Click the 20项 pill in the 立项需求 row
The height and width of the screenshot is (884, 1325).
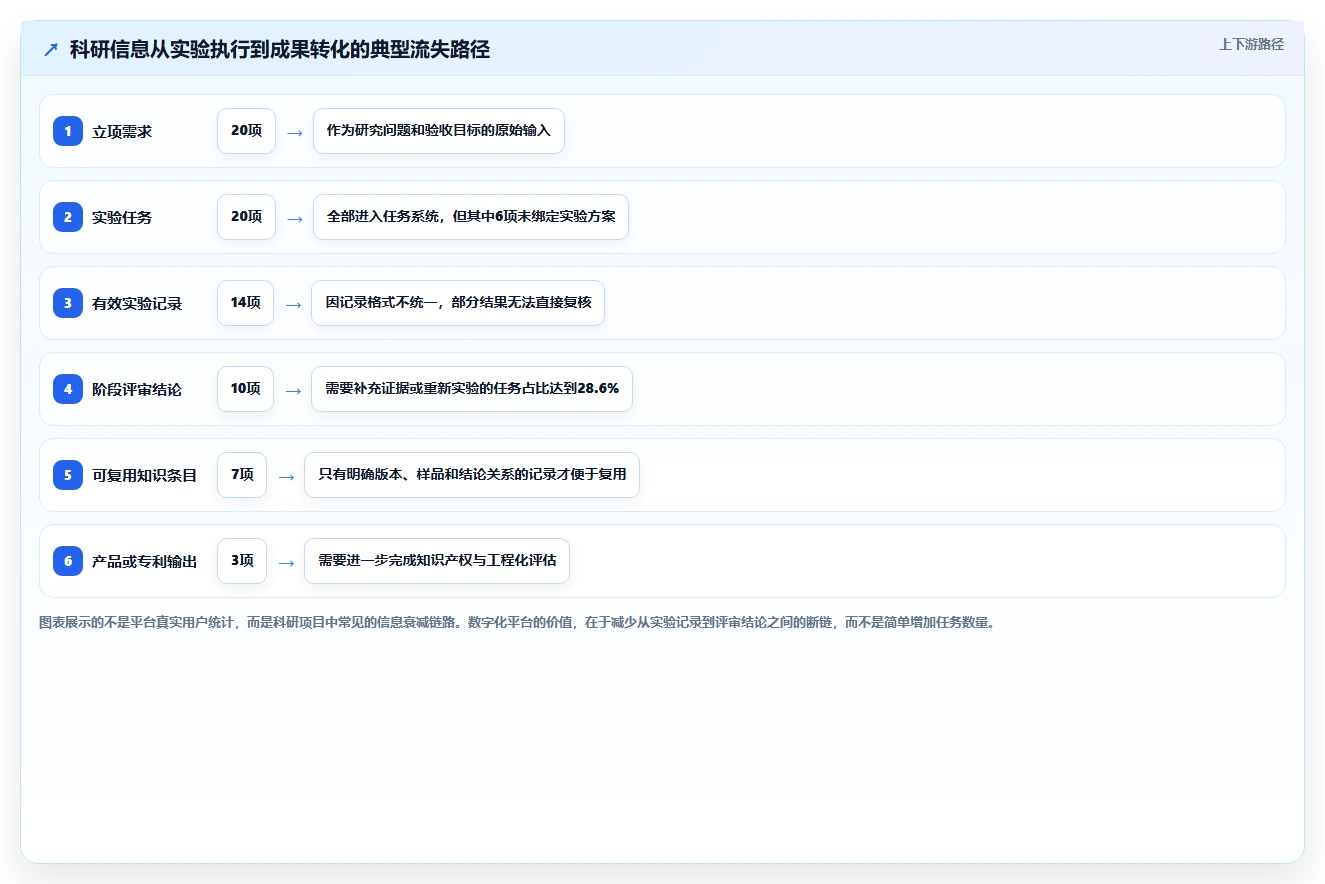(x=246, y=131)
